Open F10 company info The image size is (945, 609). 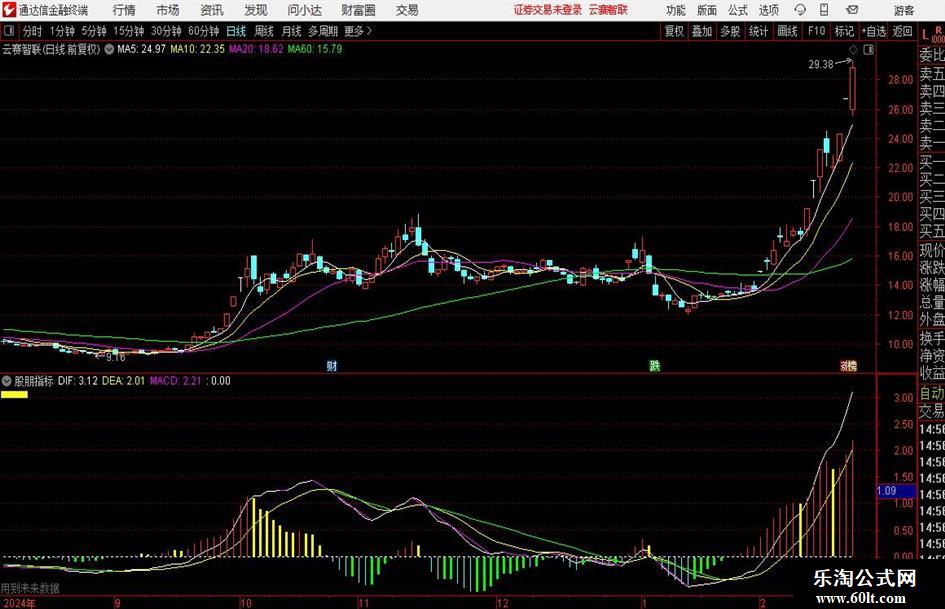coord(817,31)
